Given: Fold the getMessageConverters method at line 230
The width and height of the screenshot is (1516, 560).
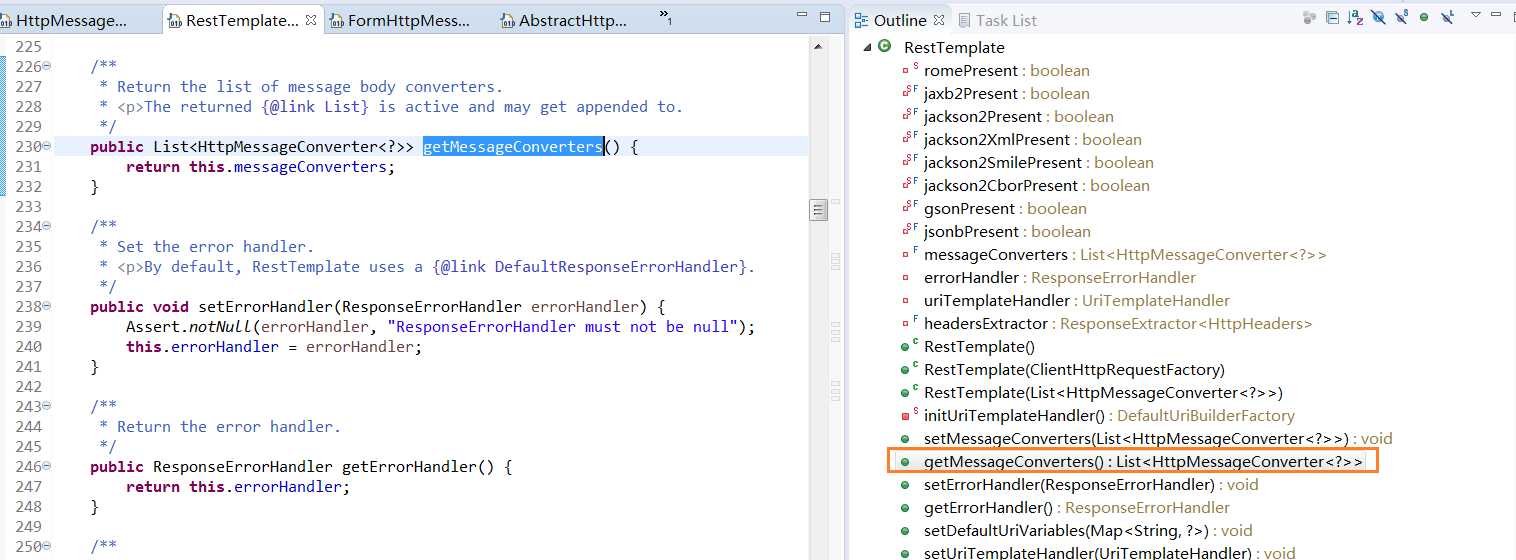Looking at the screenshot, I should click(47, 146).
